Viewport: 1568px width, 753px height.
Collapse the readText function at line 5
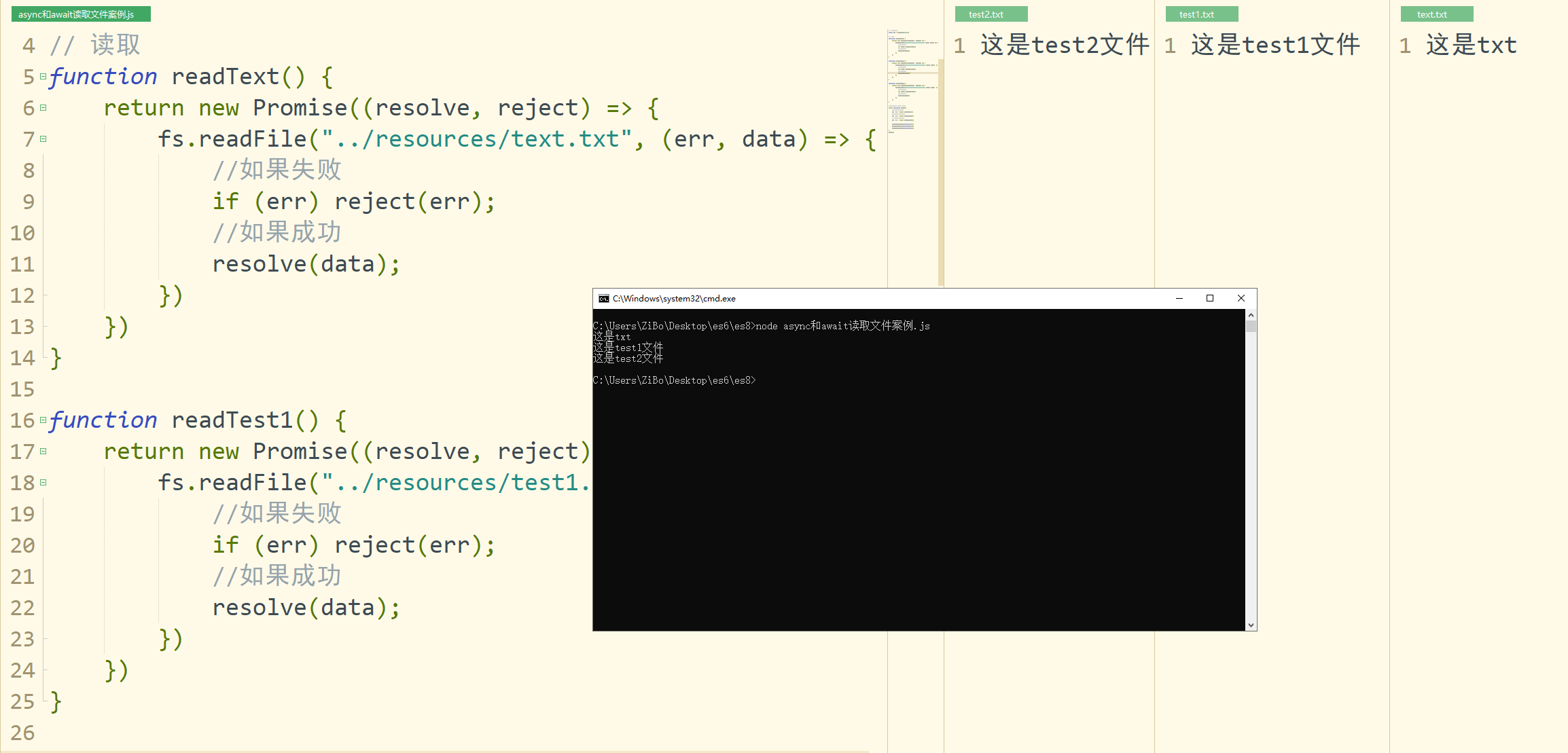(x=43, y=77)
